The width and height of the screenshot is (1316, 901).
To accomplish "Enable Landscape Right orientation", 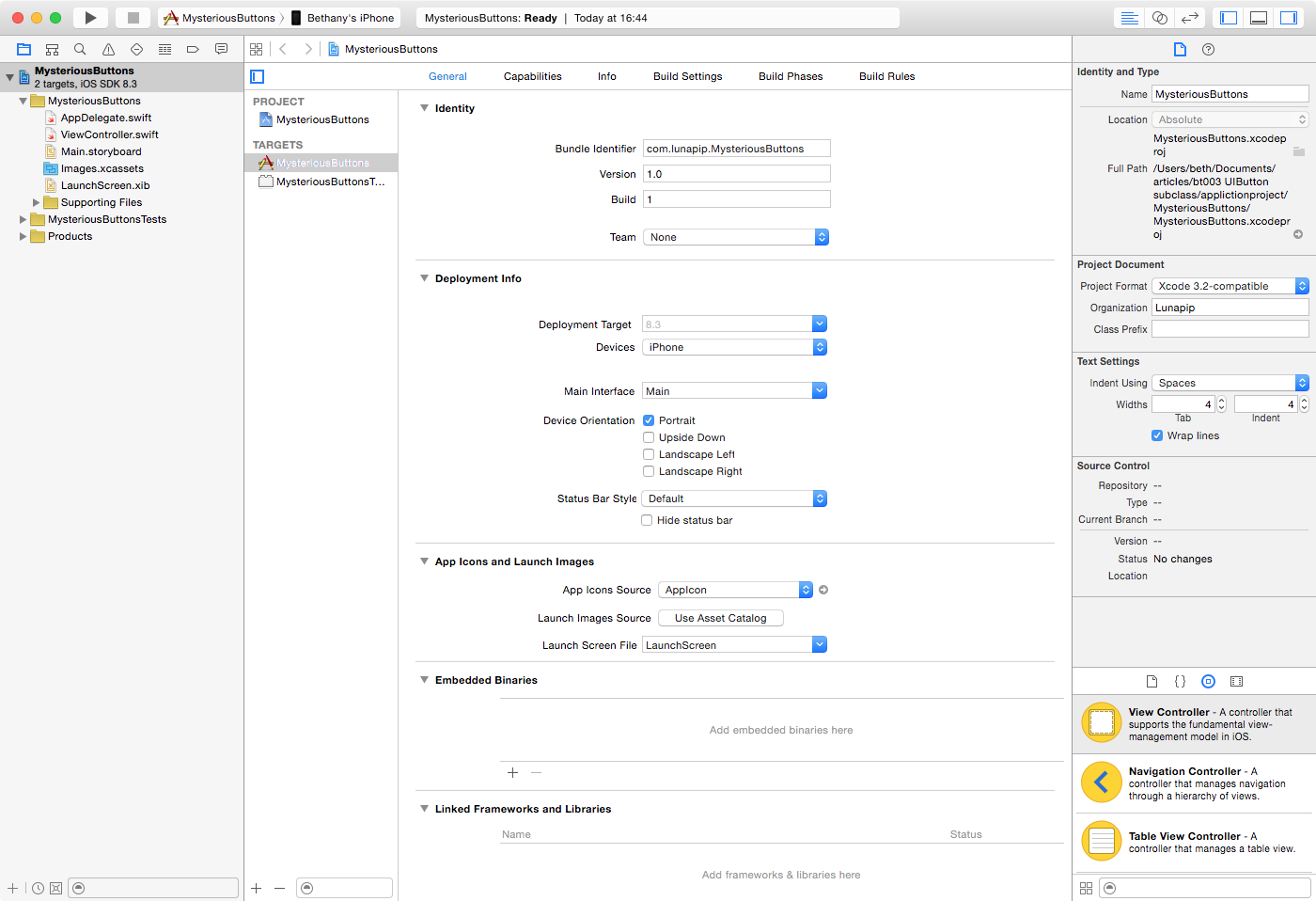I will tap(649, 471).
